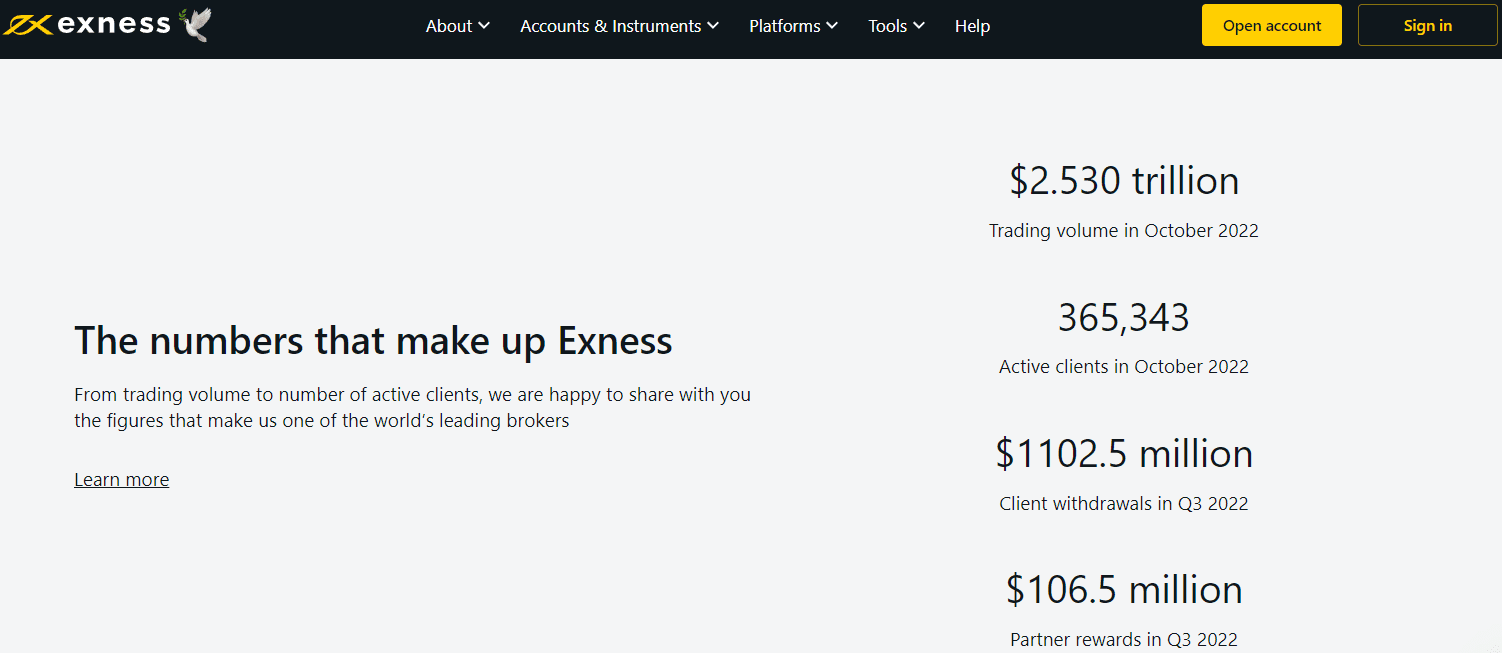Click the Sign in button

click(x=1427, y=24)
